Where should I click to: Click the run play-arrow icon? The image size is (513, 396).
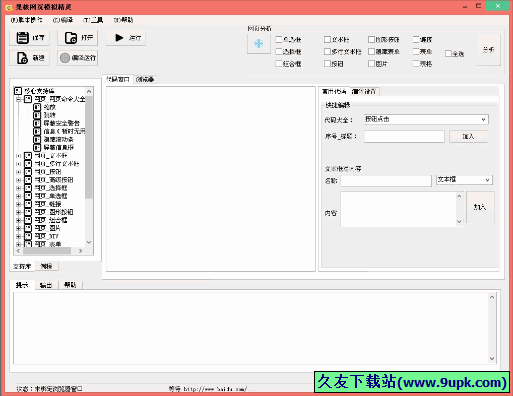coord(119,38)
